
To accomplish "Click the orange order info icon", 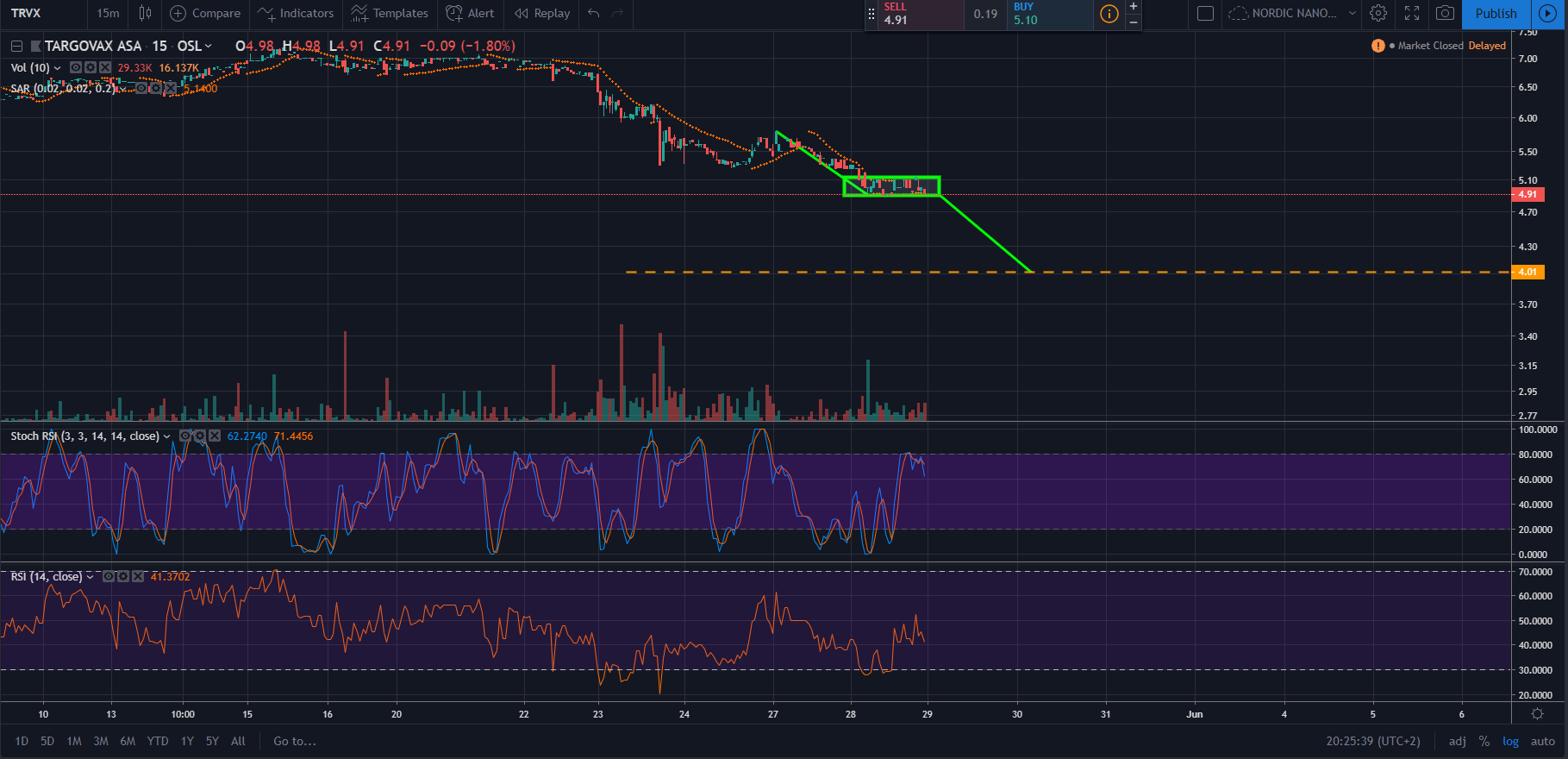I will click(x=1109, y=14).
